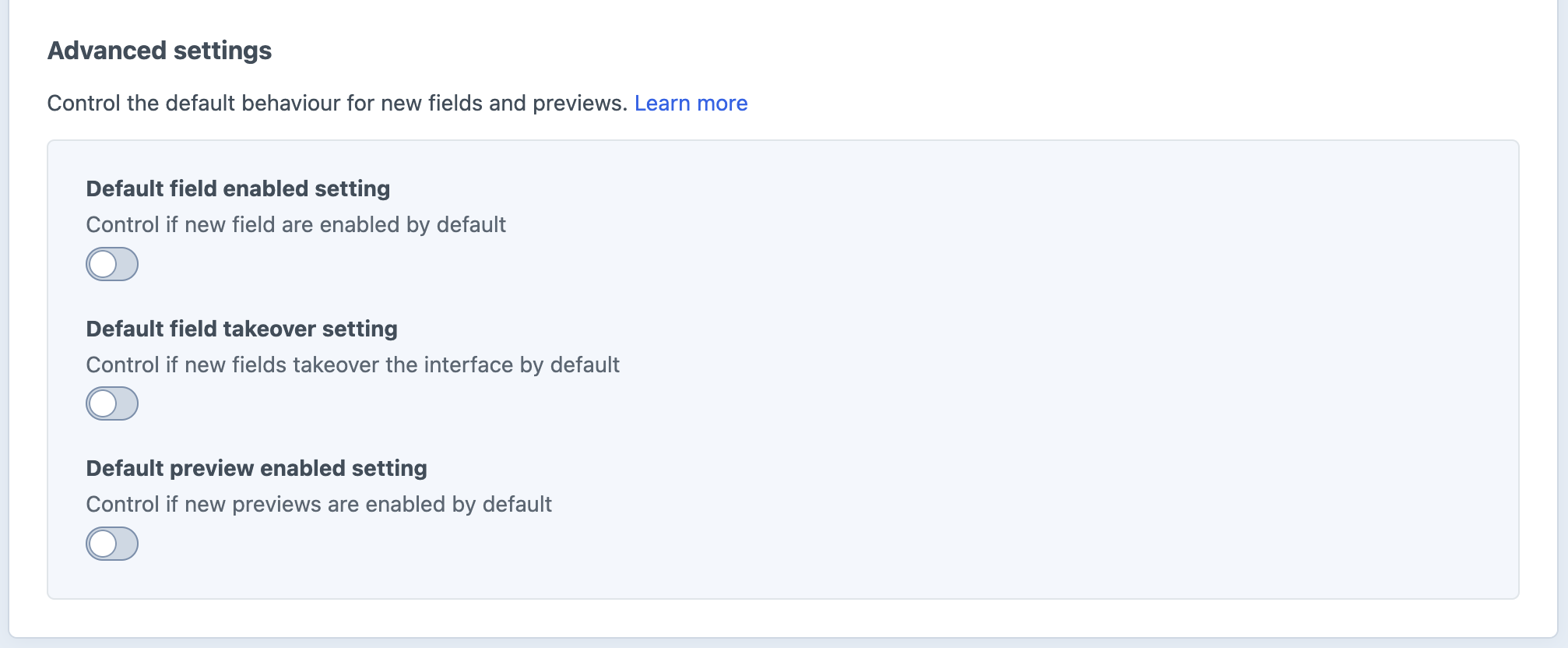Click the grey track of the field enabled switch

point(127,264)
